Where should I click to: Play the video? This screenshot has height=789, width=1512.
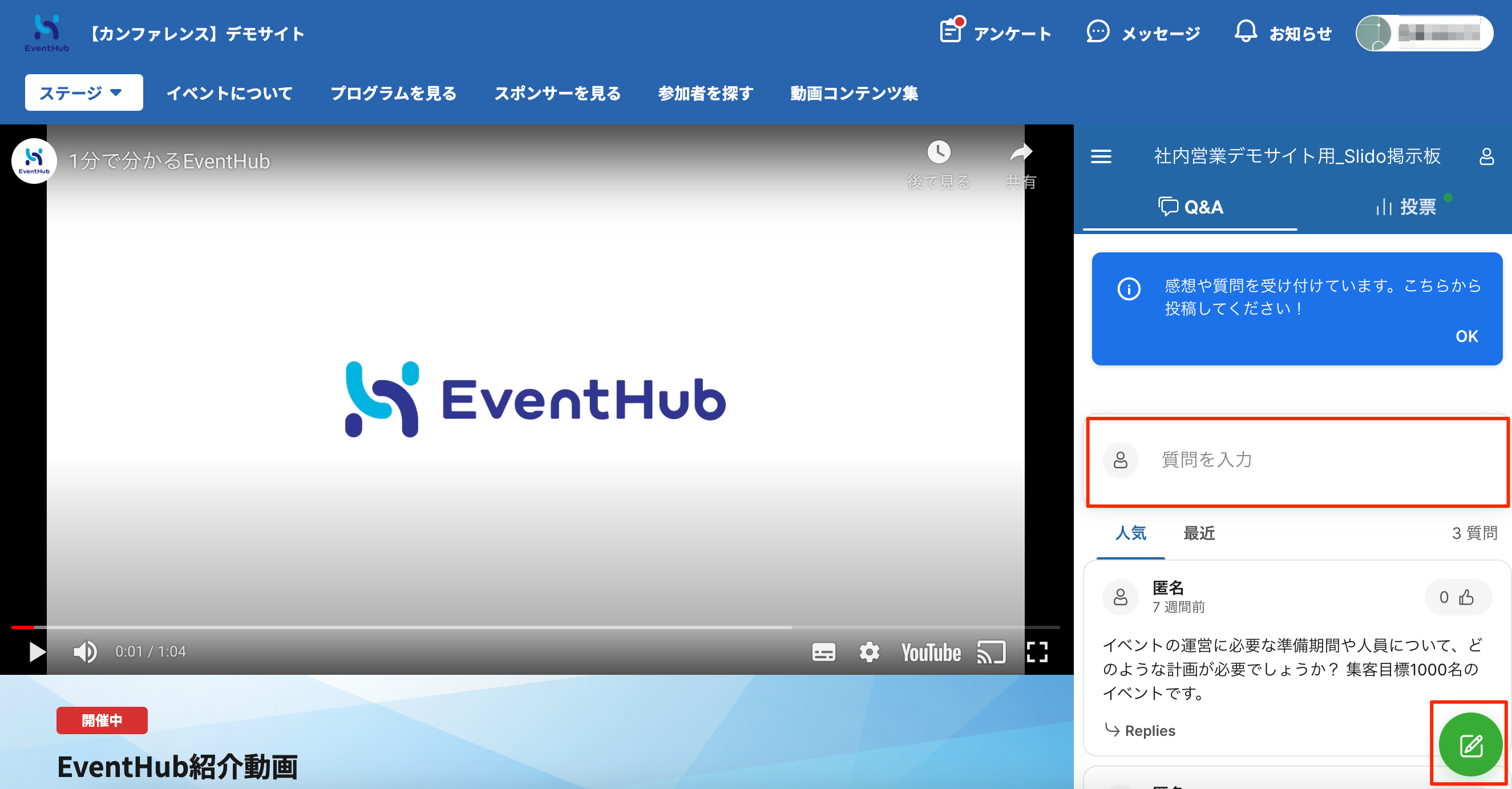(37, 651)
